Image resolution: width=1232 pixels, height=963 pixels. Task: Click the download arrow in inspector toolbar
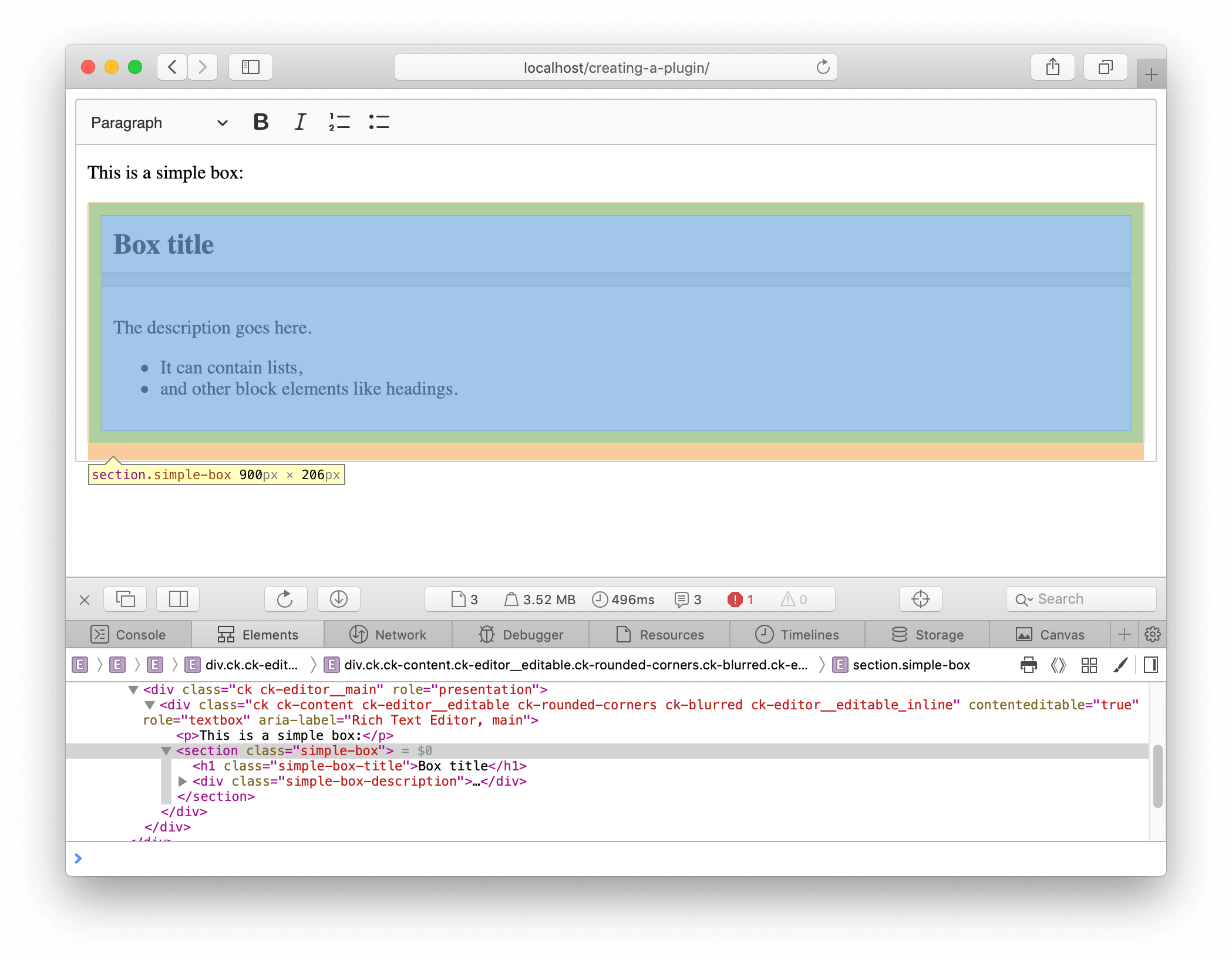click(339, 599)
